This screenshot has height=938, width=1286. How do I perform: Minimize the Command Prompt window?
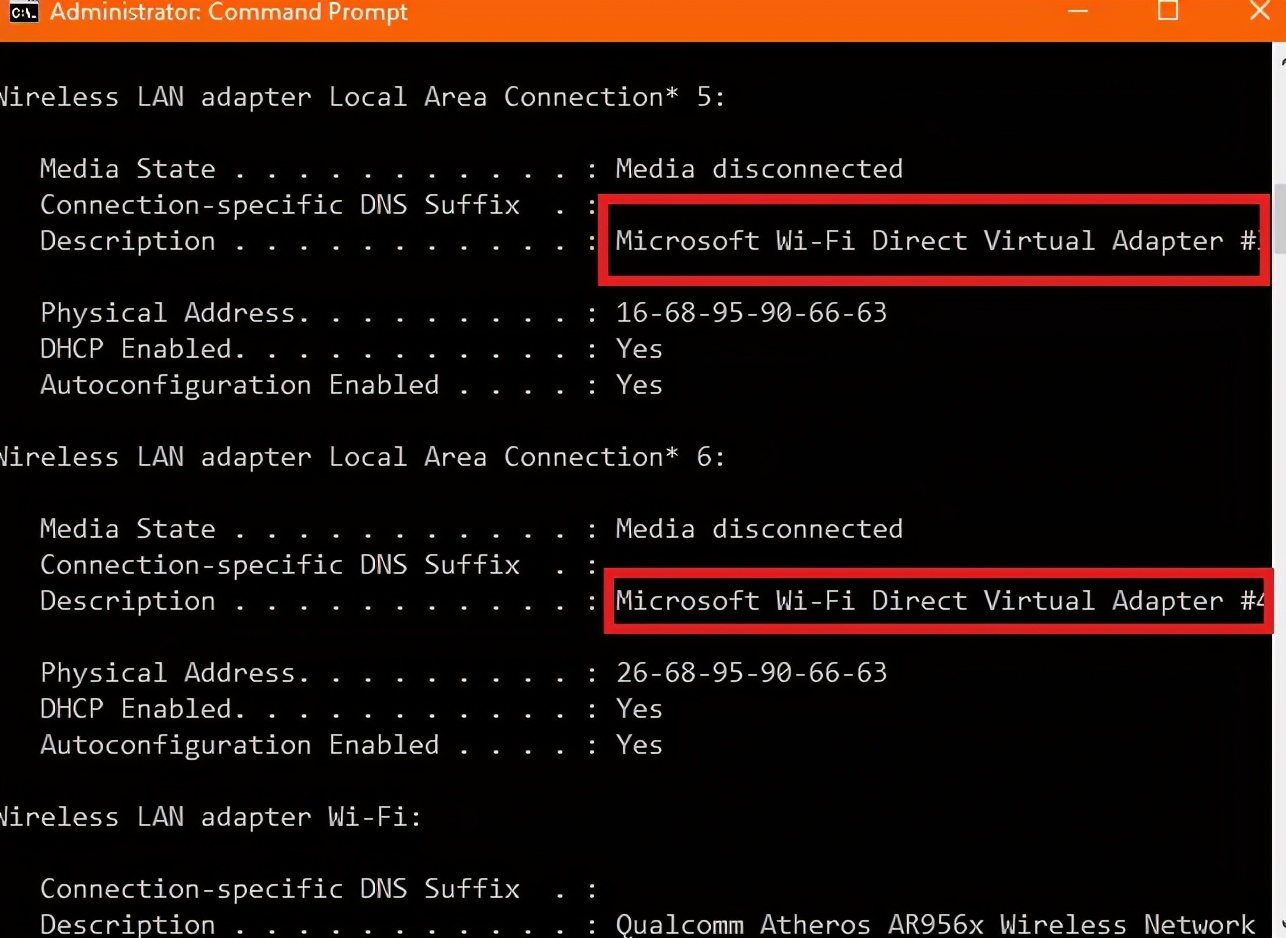point(1076,12)
